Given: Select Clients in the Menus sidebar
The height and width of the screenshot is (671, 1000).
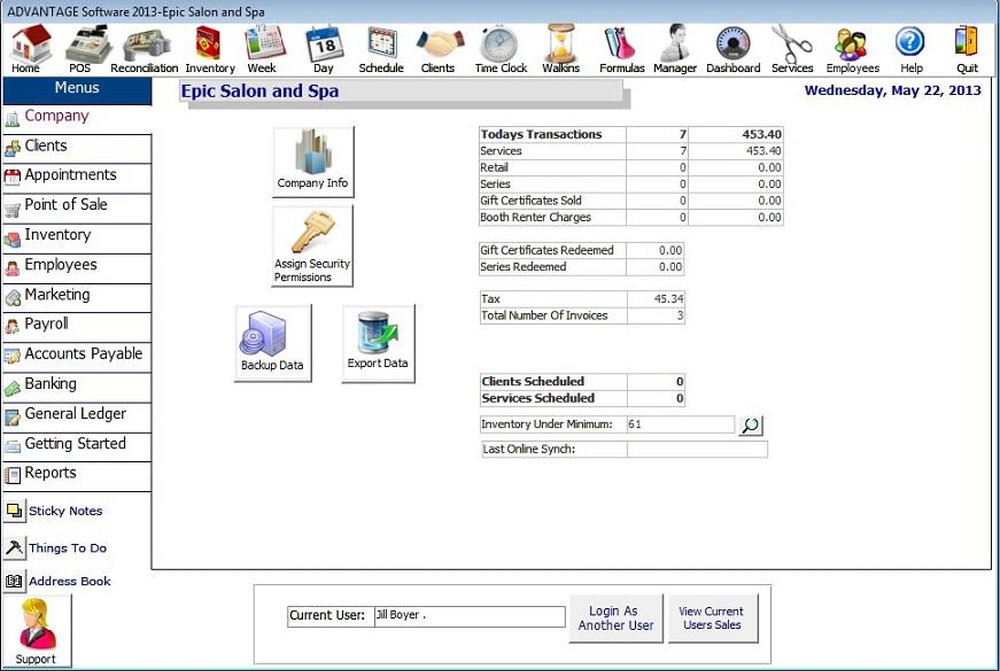Looking at the screenshot, I should 77,147.
